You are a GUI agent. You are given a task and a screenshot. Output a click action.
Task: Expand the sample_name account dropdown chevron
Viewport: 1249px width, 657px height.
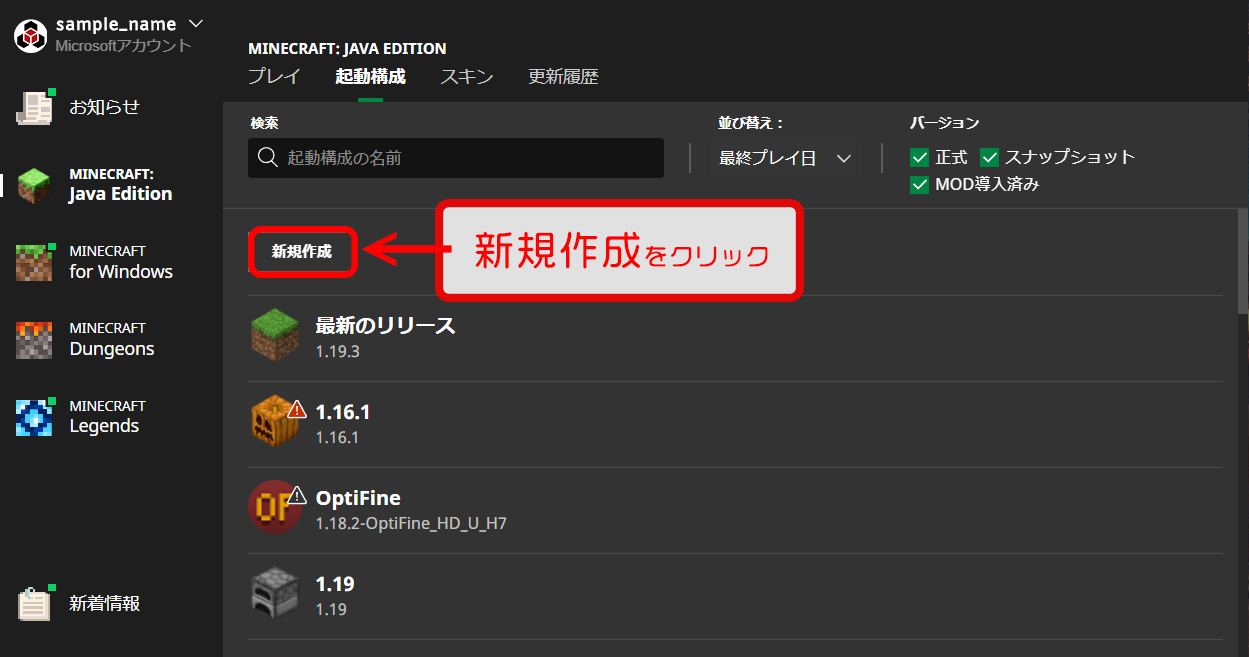click(x=196, y=24)
